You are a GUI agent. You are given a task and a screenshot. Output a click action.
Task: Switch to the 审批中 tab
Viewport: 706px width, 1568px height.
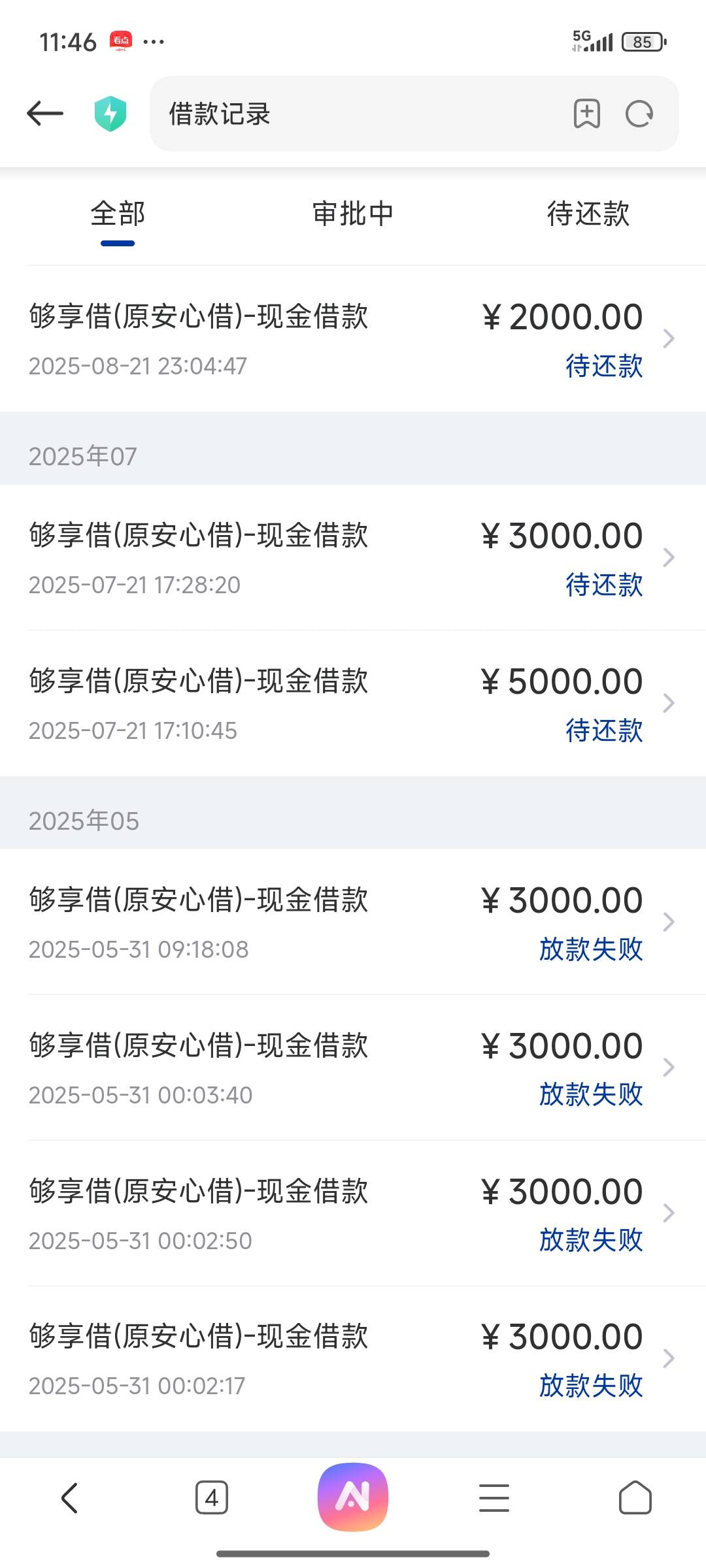(353, 214)
